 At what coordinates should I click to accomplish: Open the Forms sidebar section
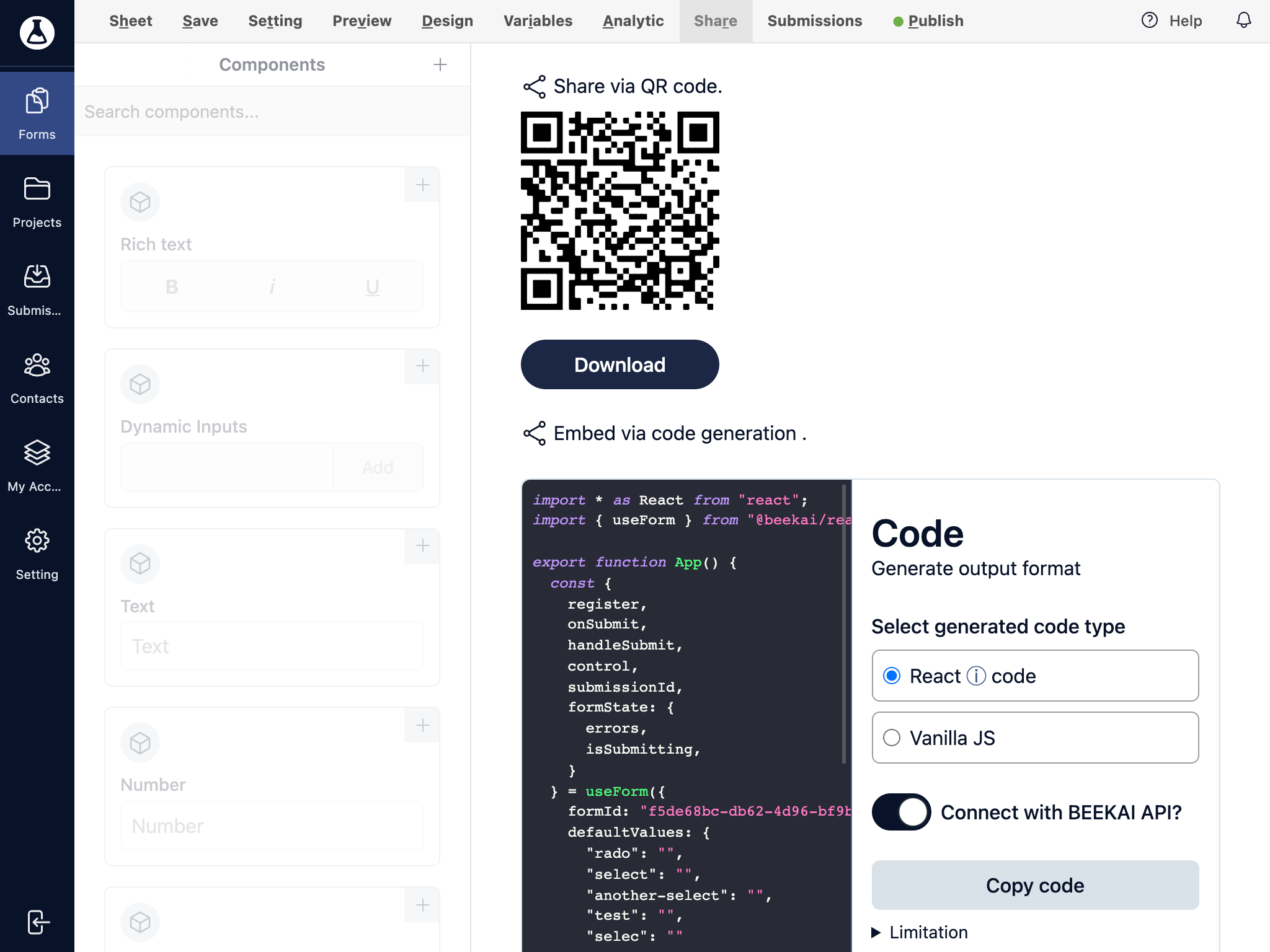click(x=37, y=113)
